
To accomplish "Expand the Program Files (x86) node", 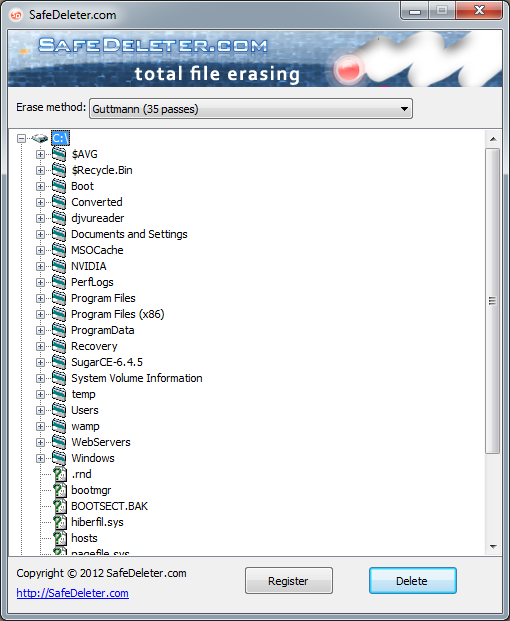I will [40, 314].
